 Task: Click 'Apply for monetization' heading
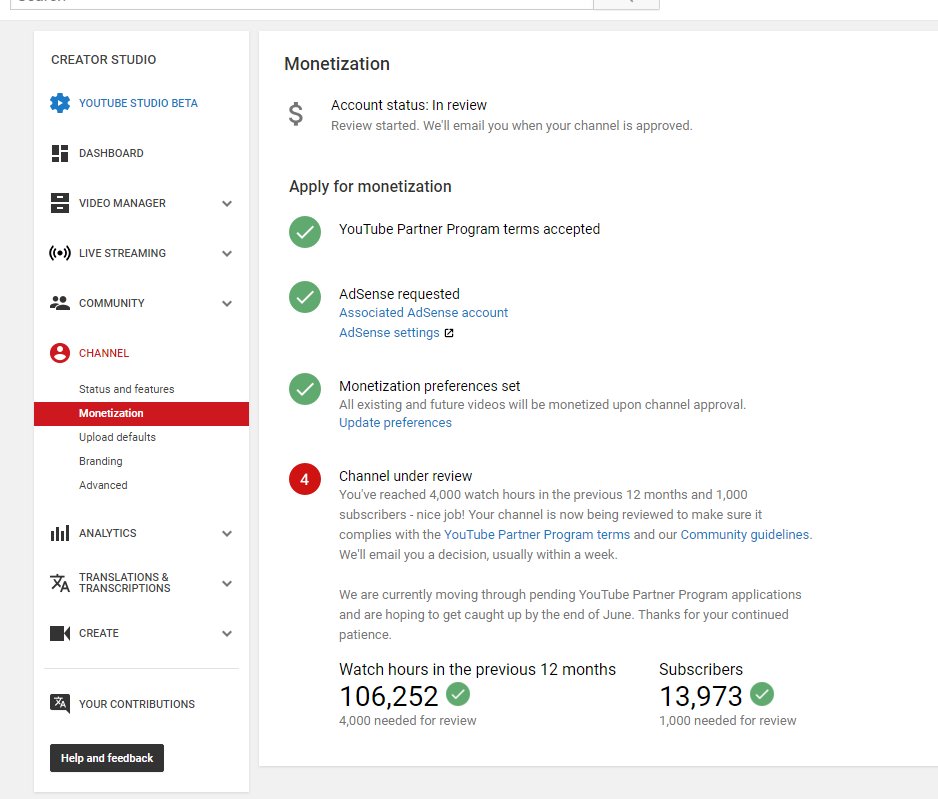(x=370, y=187)
